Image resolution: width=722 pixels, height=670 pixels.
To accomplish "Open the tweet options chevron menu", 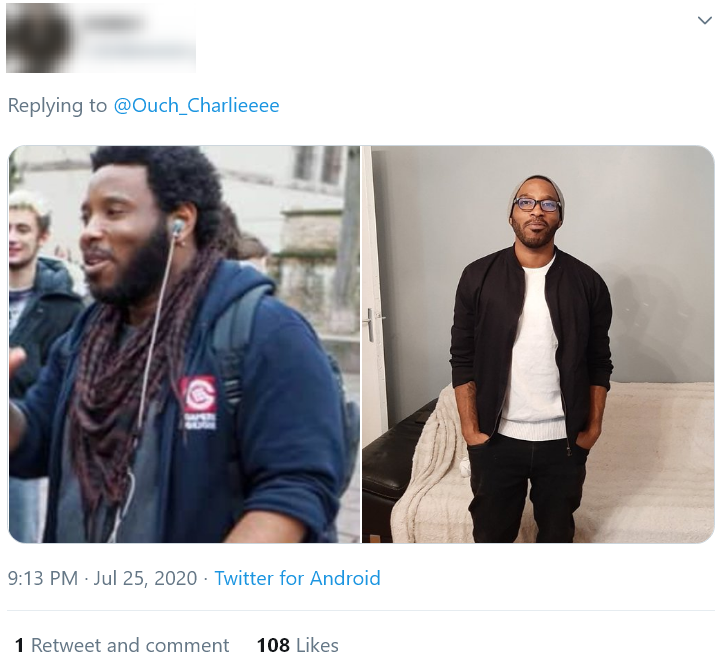I will (705, 21).
